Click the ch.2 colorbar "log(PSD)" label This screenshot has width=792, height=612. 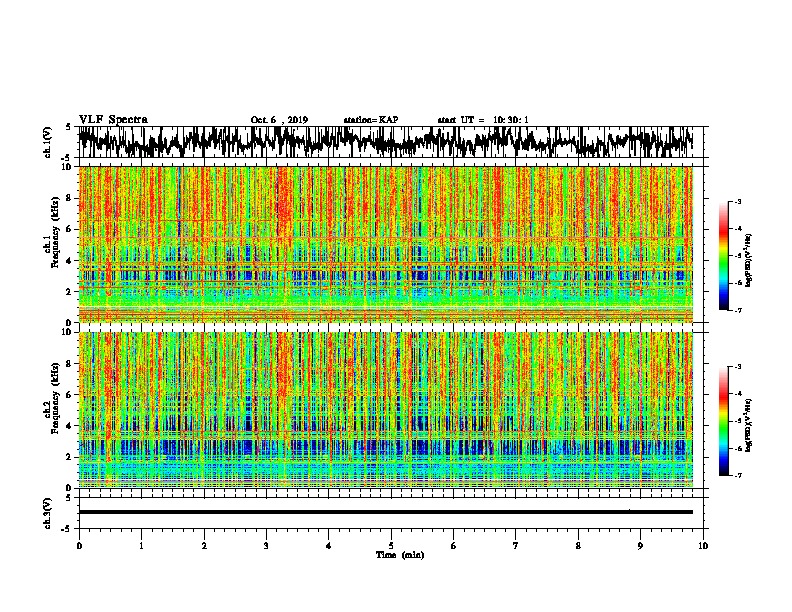(749, 425)
